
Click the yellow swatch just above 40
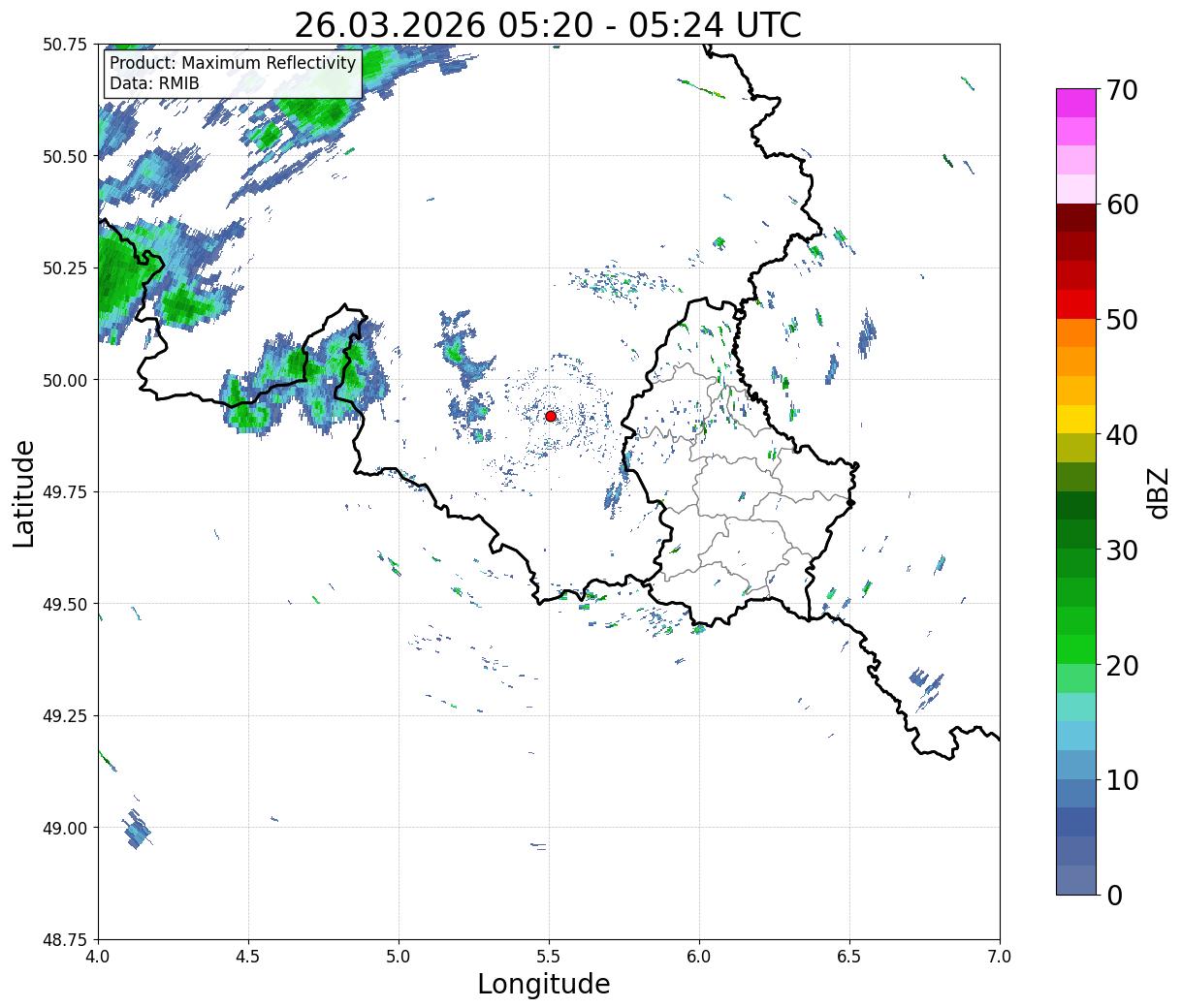(1076, 419)
